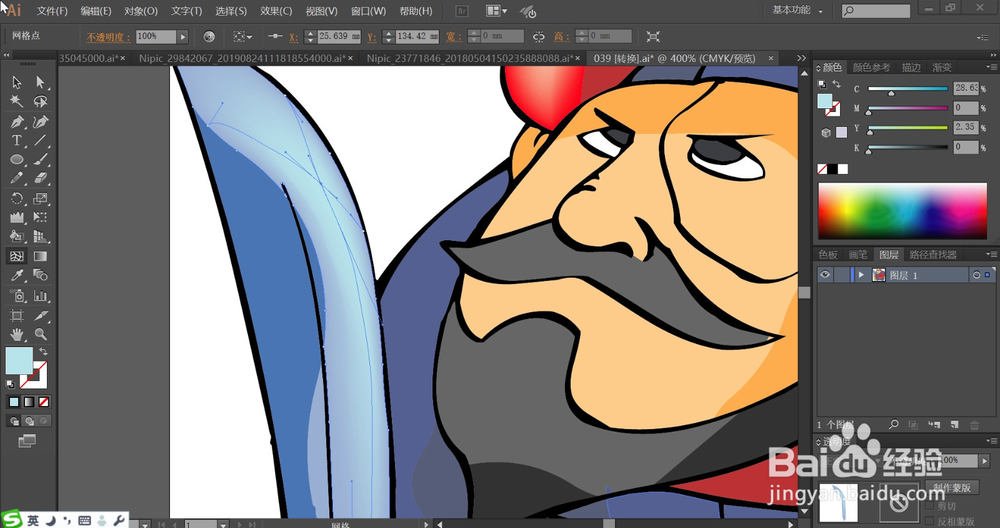The image size is (1000, 528).
Task: Select the Gradient tool
Action: click(x=40, y=256)
